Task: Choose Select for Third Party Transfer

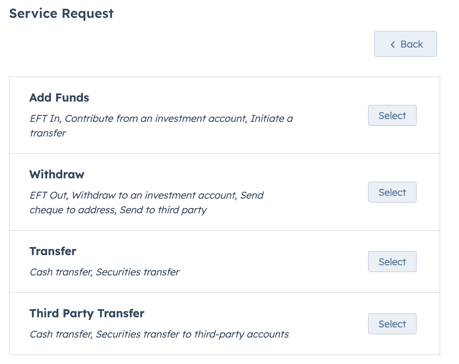Action: 392,324
